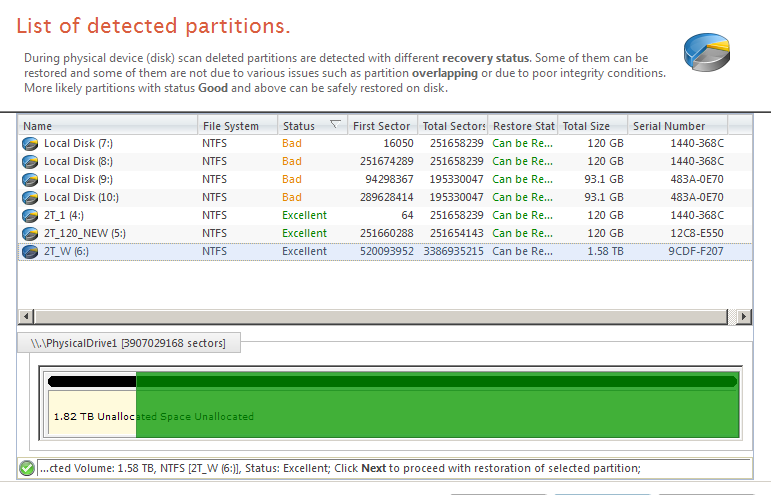Click the disk icon for 2T_120_NEW (5:)
Image resolution: width=771 pixels, height=495 pixels.
30,233
